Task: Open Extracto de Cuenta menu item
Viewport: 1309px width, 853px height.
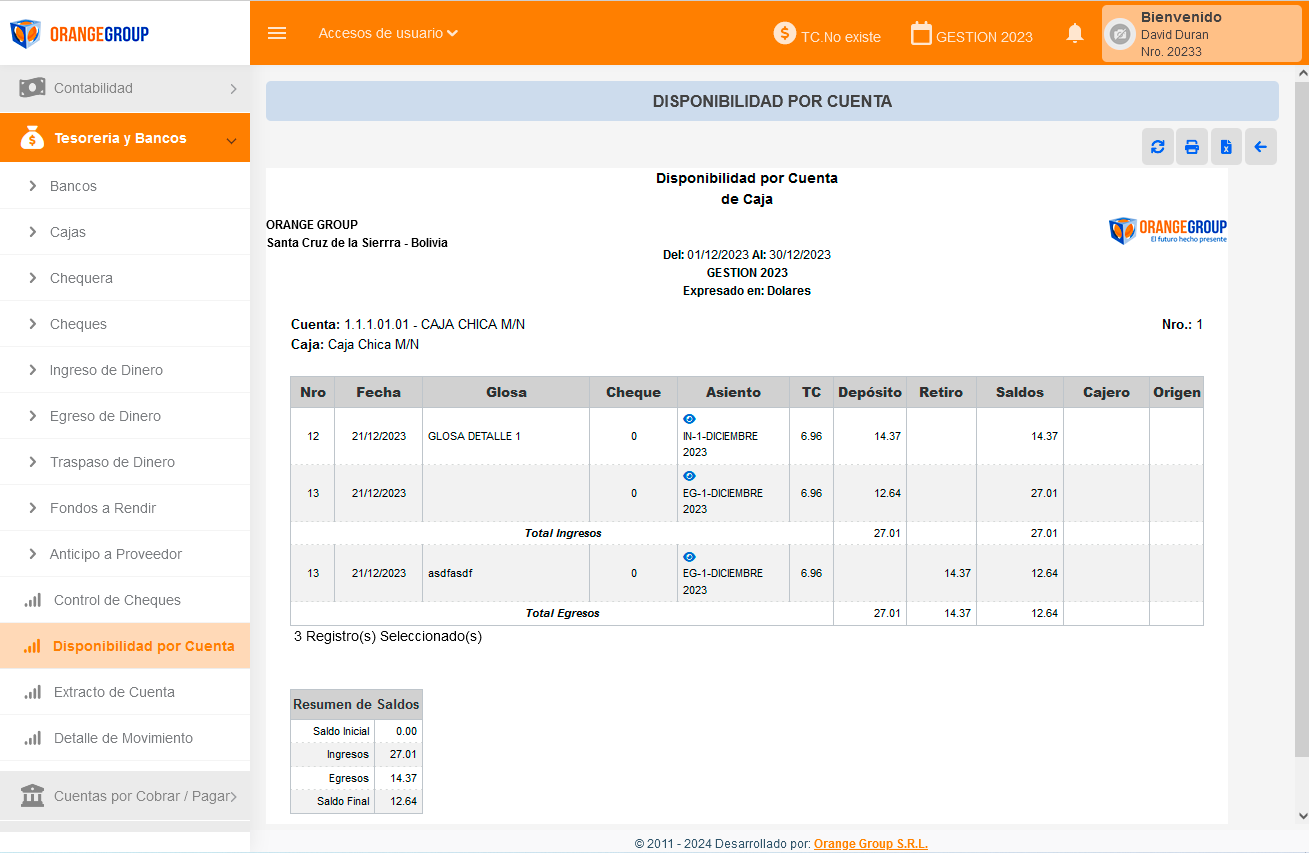Action: coord(114,692)
